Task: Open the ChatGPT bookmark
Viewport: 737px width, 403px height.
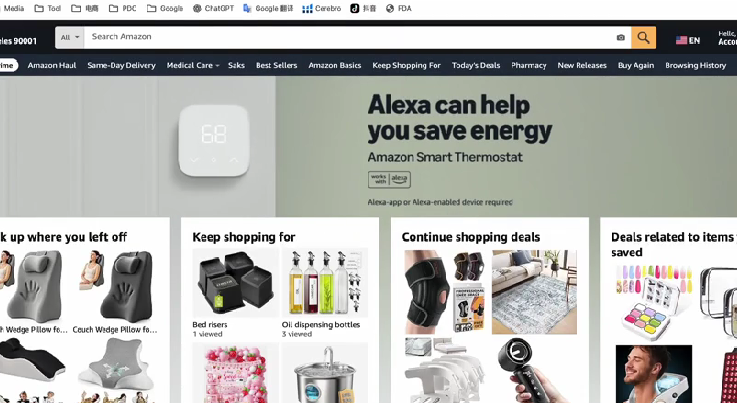Action: [213, 8]
